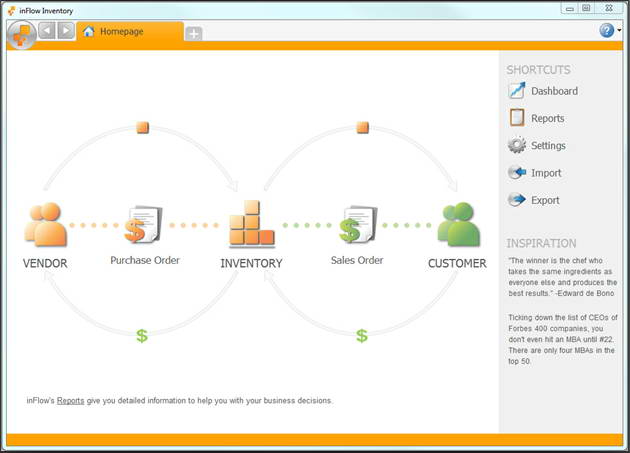Click the orange Purchase Order document icon

pos(144,224)
